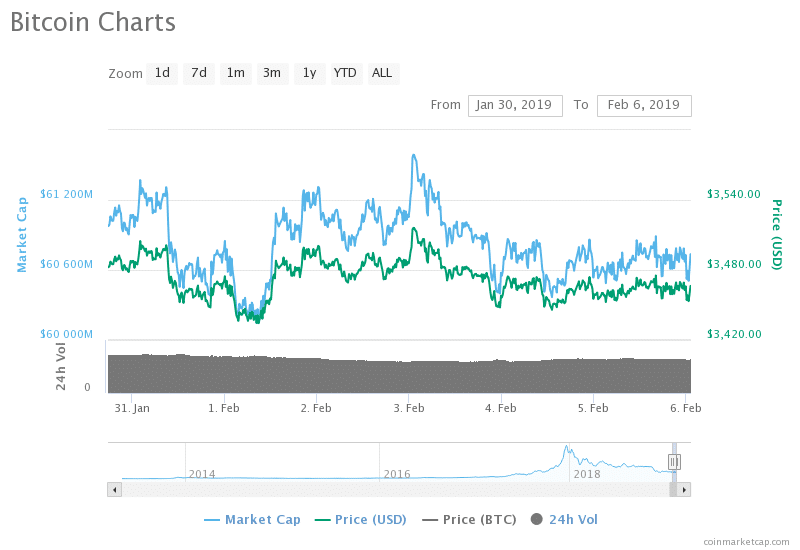The height and width of the screenshot is (550, 800).
Task: Click the $60 000M market cap label
Action: click(x=67, y=334)
